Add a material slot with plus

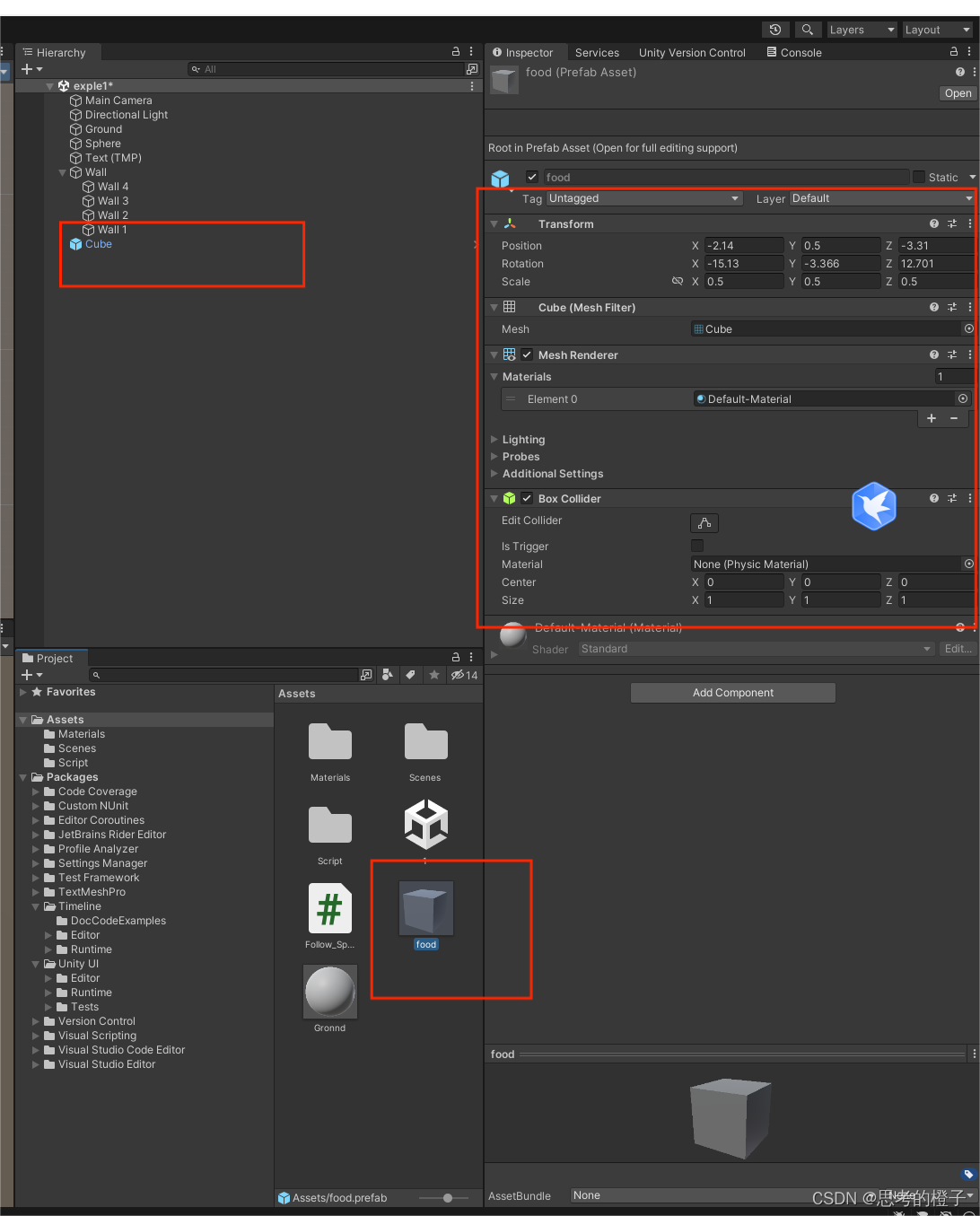tap(932, 418)
